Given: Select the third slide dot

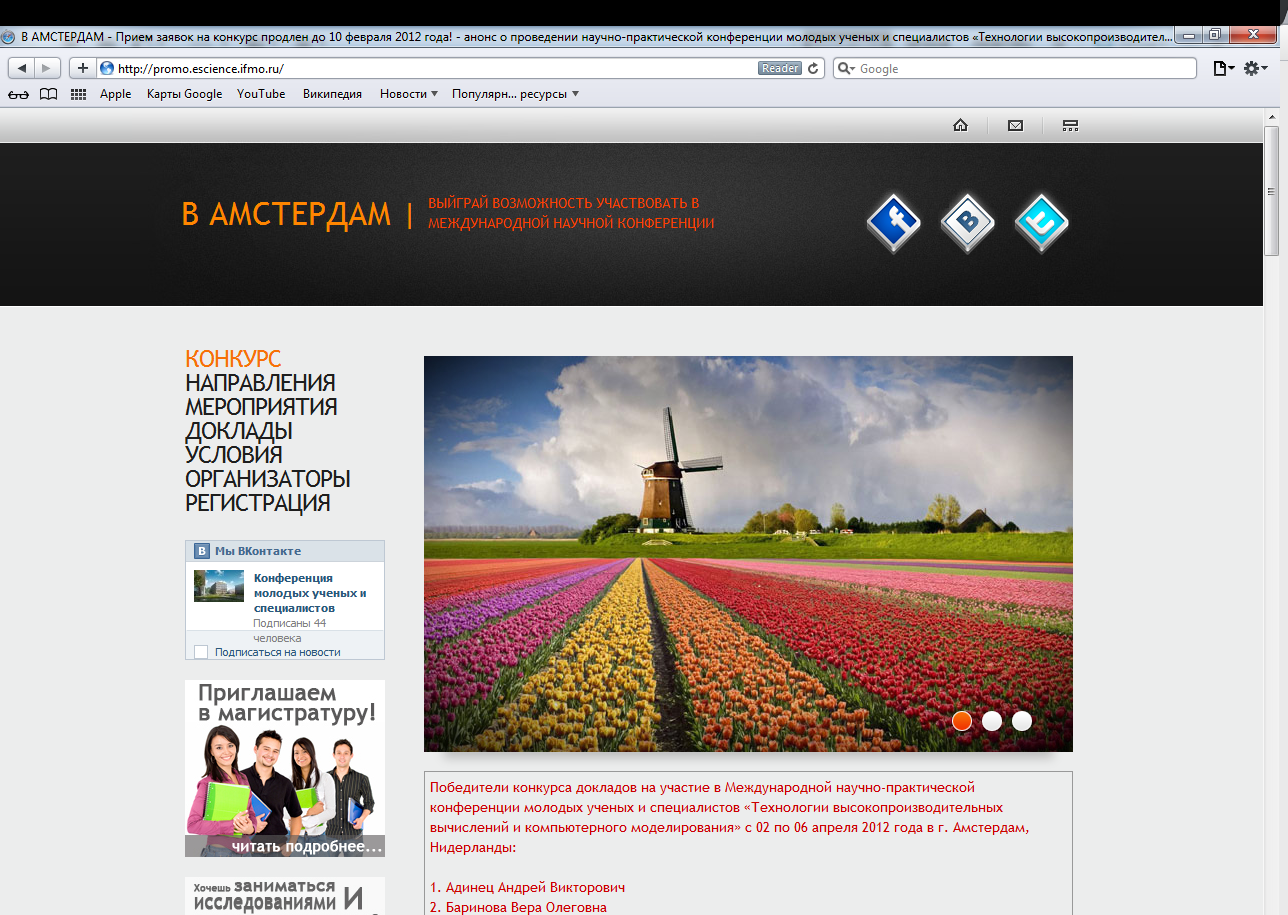Looking at the screenshot, I should pyautogui.click(x=1022, y=721).
